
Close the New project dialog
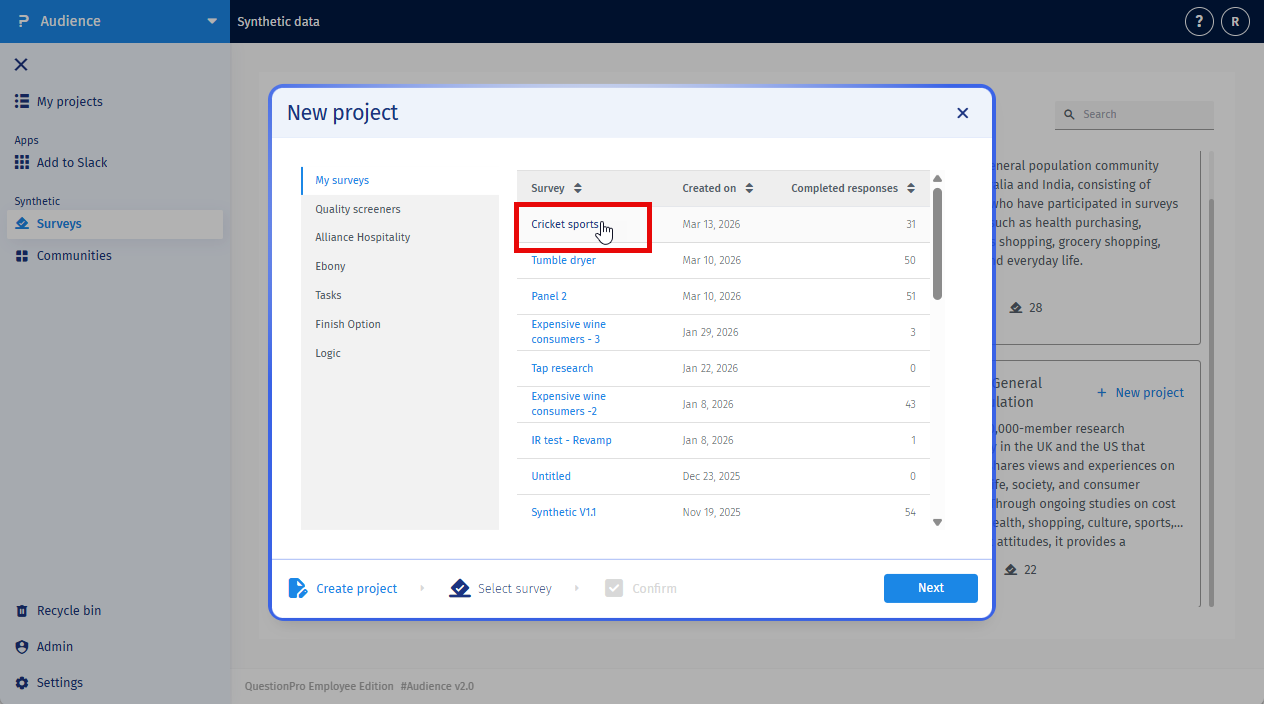[x=962, y=113]
